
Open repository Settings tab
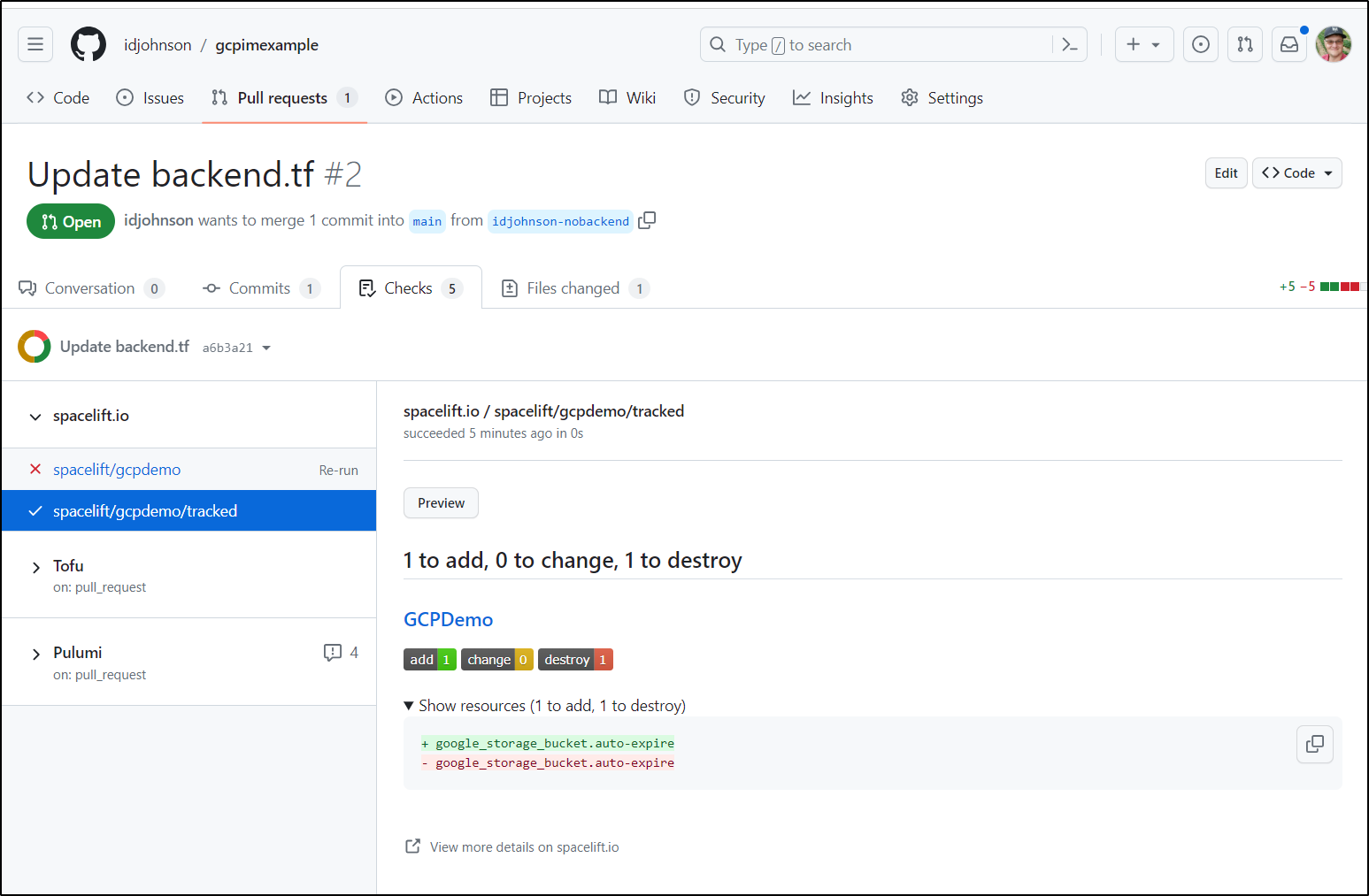[942, 98]
